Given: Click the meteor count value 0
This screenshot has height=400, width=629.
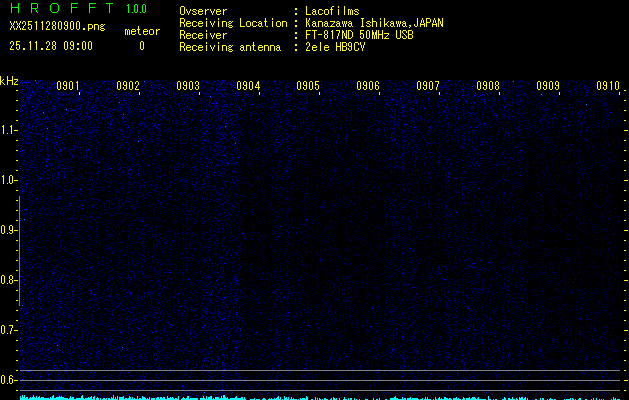Looking at the screenshot, I should click(x=141, y=46).
